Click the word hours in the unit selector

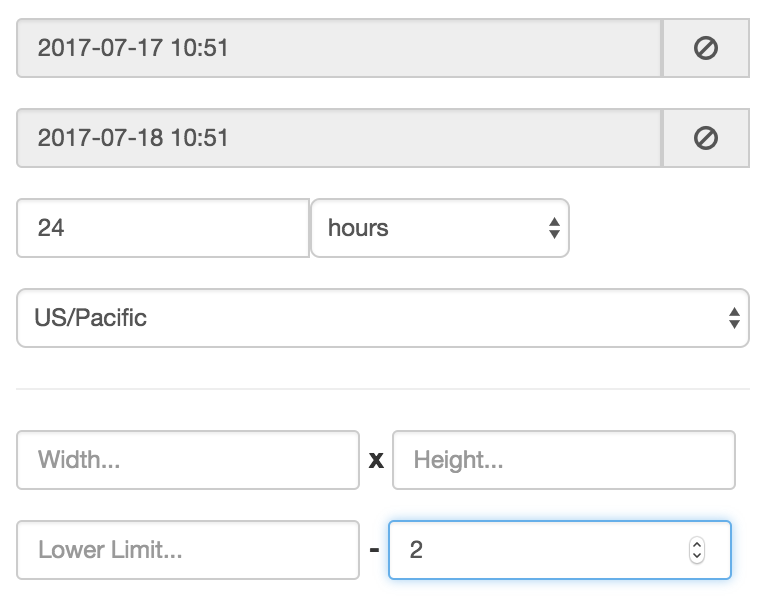(358, 228)
